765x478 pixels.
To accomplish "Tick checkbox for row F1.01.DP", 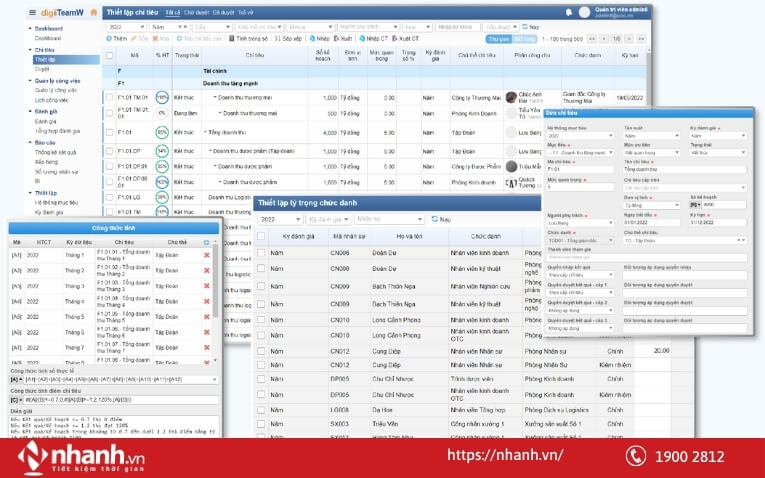I will [x=109, y=151].
